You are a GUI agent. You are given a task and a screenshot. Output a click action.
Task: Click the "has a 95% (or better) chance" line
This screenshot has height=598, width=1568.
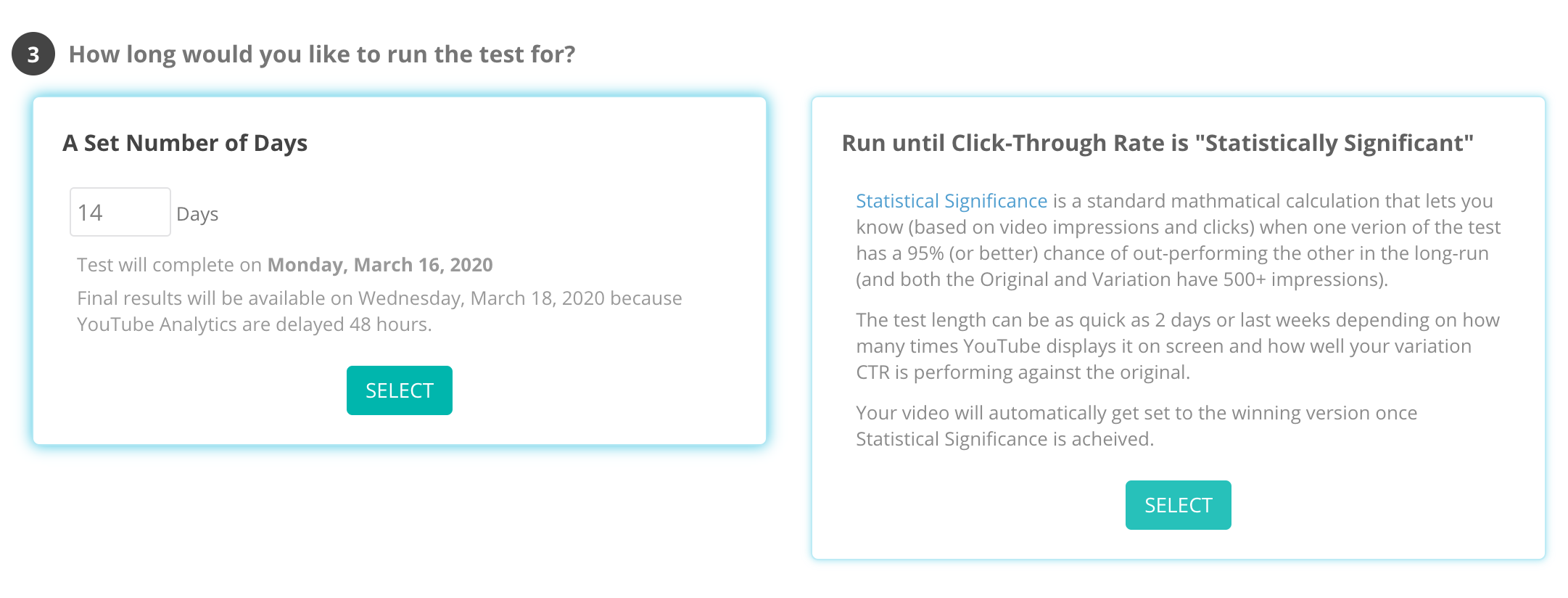coord(1171,253)
